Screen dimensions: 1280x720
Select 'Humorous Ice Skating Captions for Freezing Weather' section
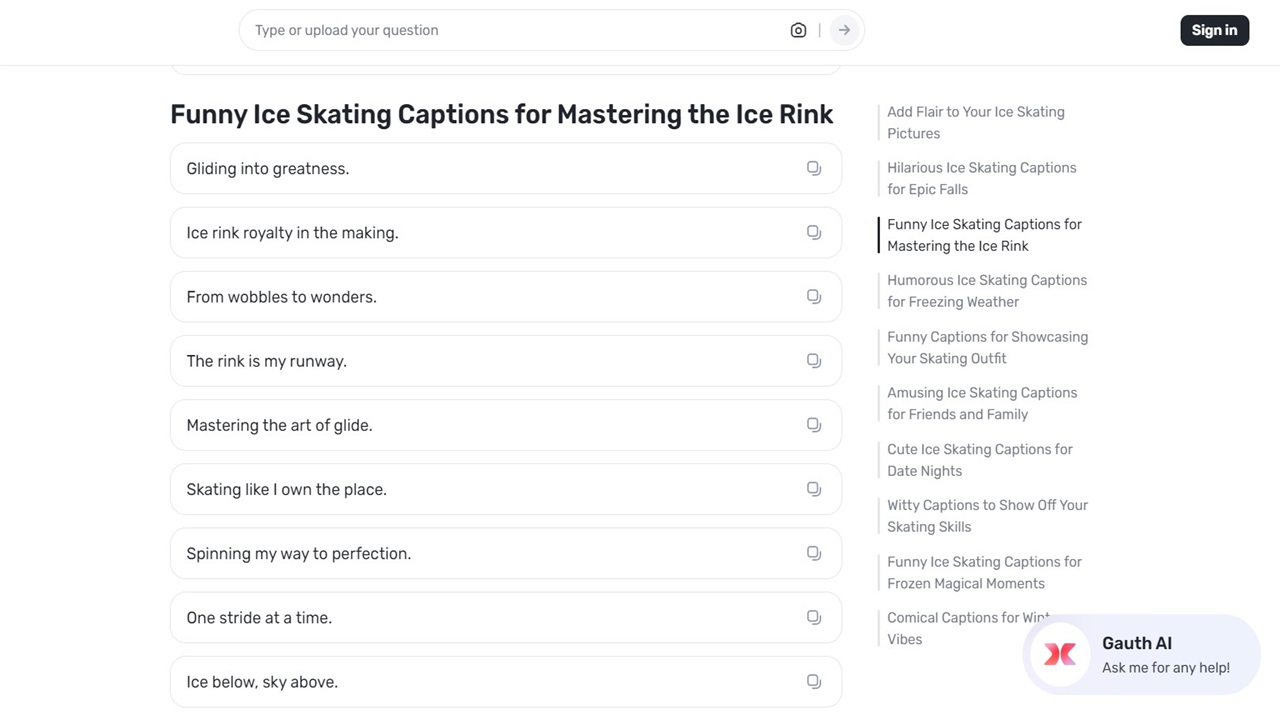click(986, 291)
